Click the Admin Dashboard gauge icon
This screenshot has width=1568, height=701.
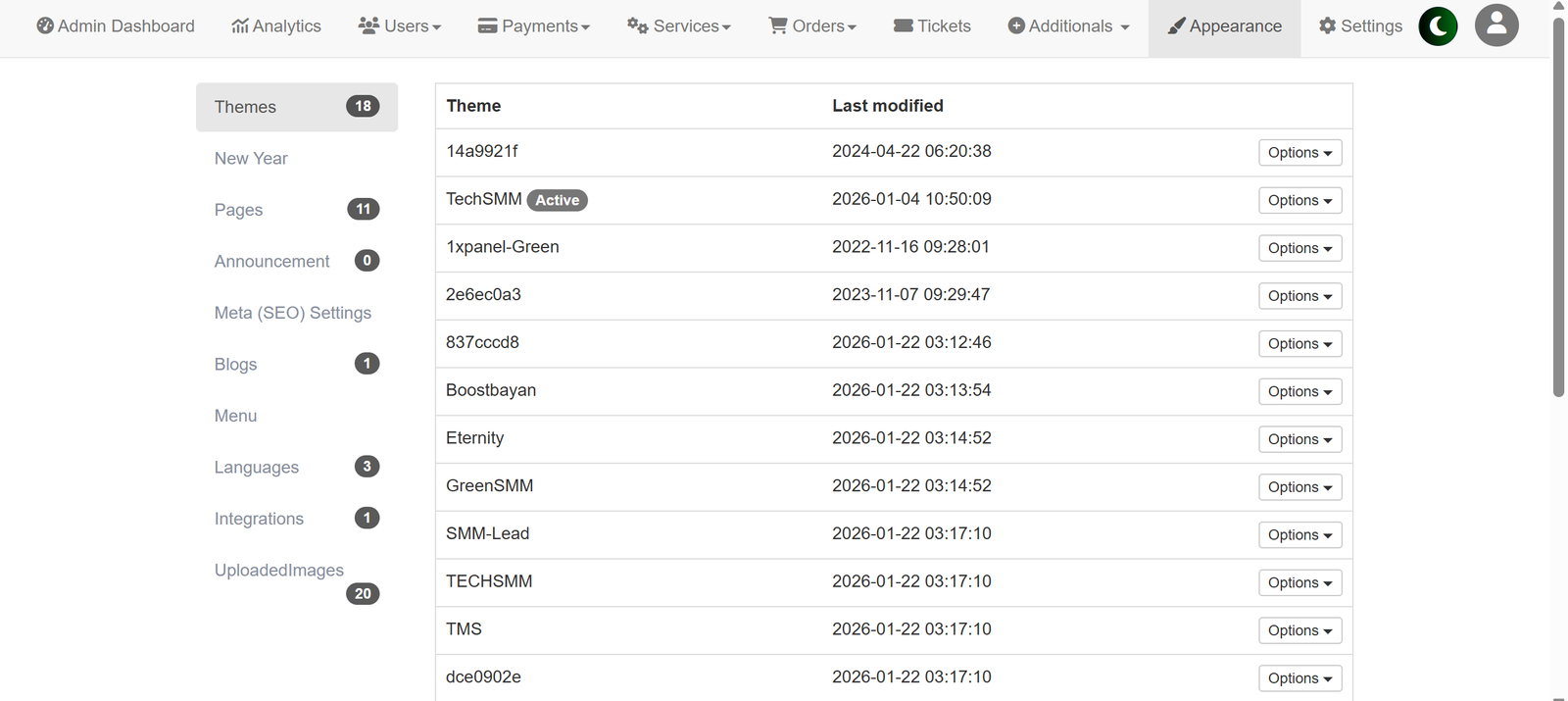point(45,26)
